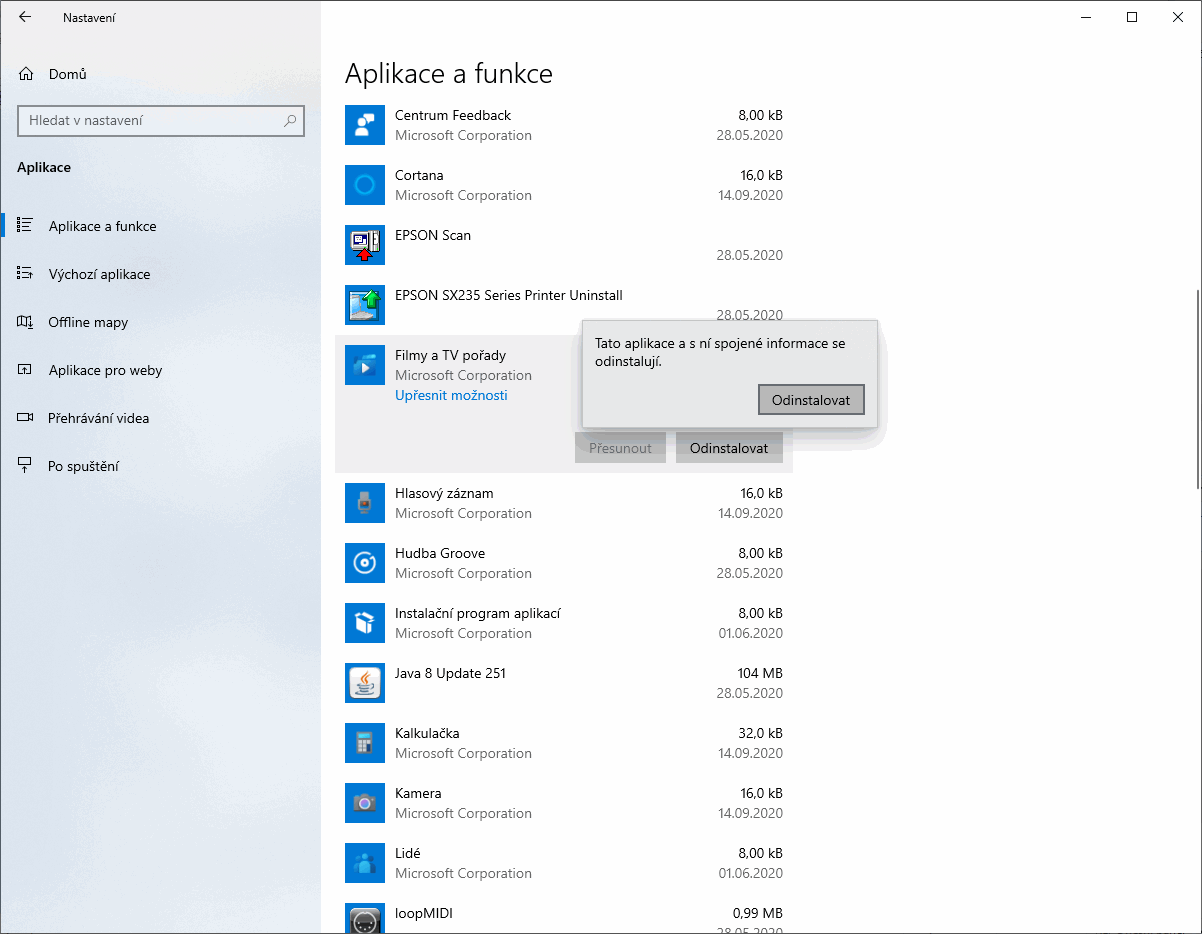
Task: Open the Offline mapy section
Action: point(160,322)
